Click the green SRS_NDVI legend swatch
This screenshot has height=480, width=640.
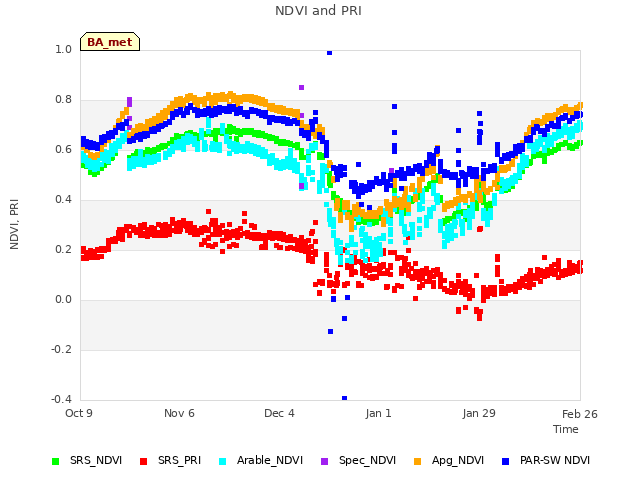click(56, 461)
